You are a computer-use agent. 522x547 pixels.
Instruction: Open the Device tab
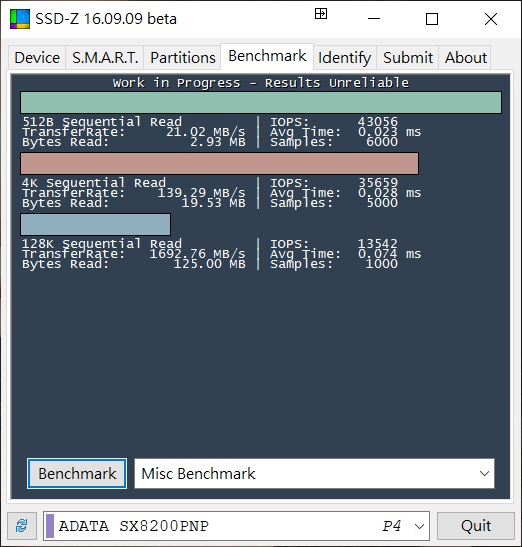pyautogui.click(x=37, y=58)
